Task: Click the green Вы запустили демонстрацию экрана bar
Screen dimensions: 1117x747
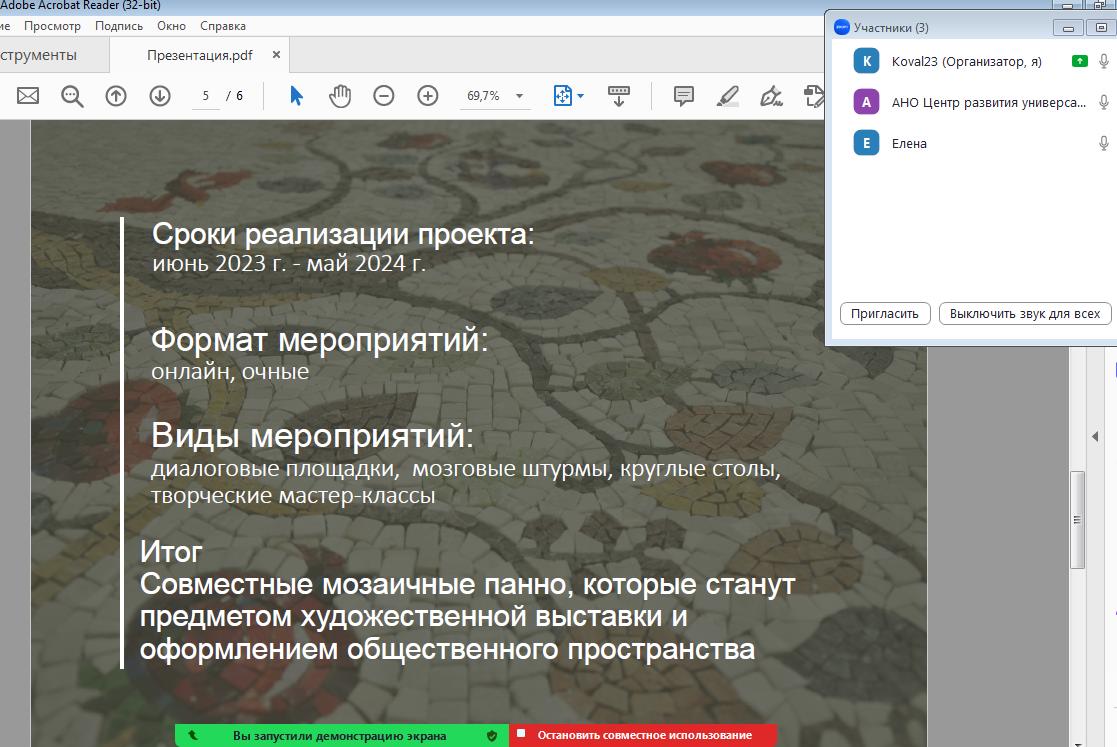Action: (342, 736)
